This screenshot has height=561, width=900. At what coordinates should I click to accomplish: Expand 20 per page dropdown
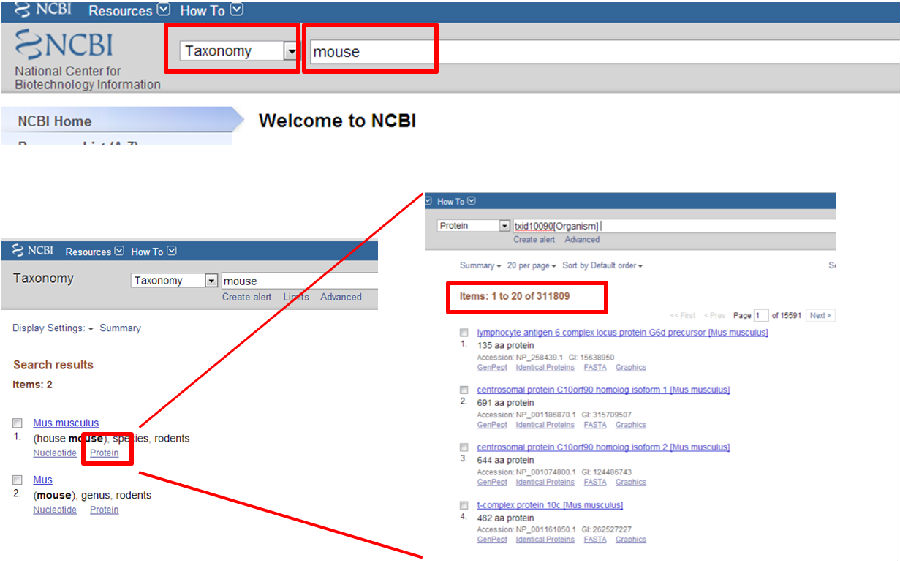(x=532, y=265)
